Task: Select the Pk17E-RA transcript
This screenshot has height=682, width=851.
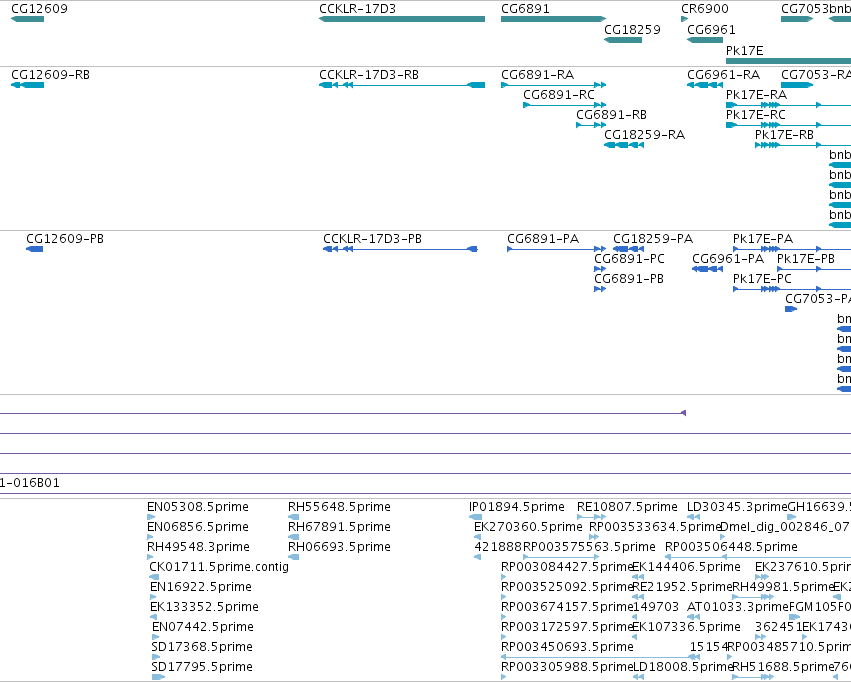Action: 788,105
